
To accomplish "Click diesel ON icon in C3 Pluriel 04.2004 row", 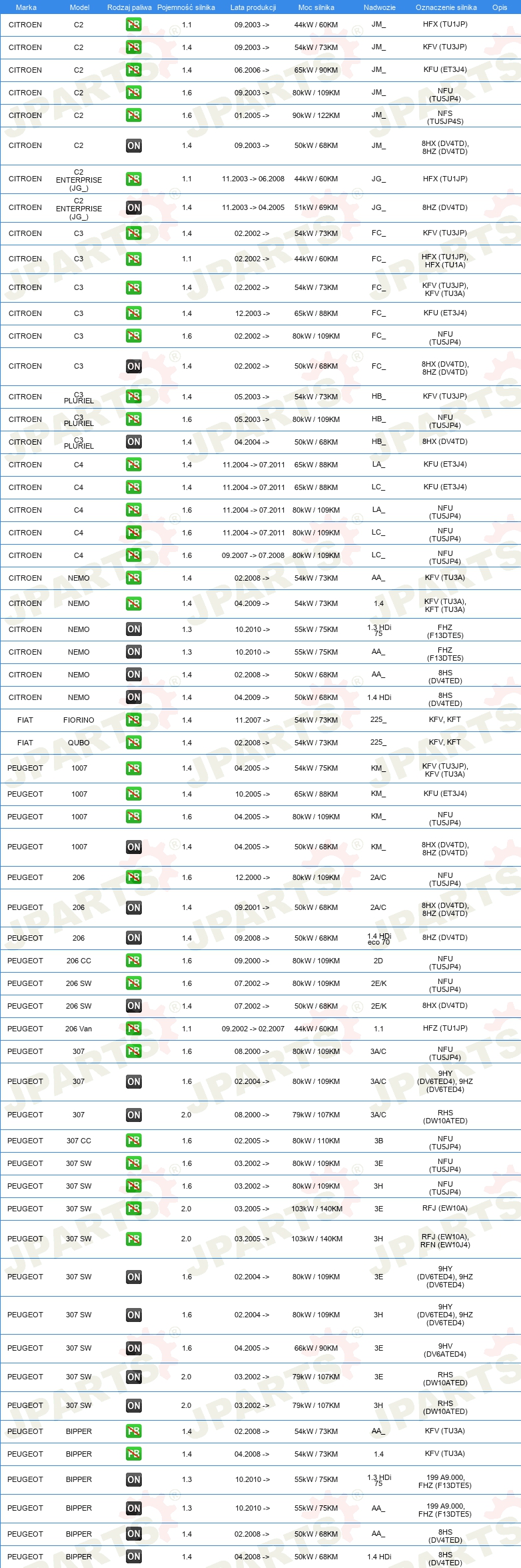I will pyautogui.click(x=134, y=442).
